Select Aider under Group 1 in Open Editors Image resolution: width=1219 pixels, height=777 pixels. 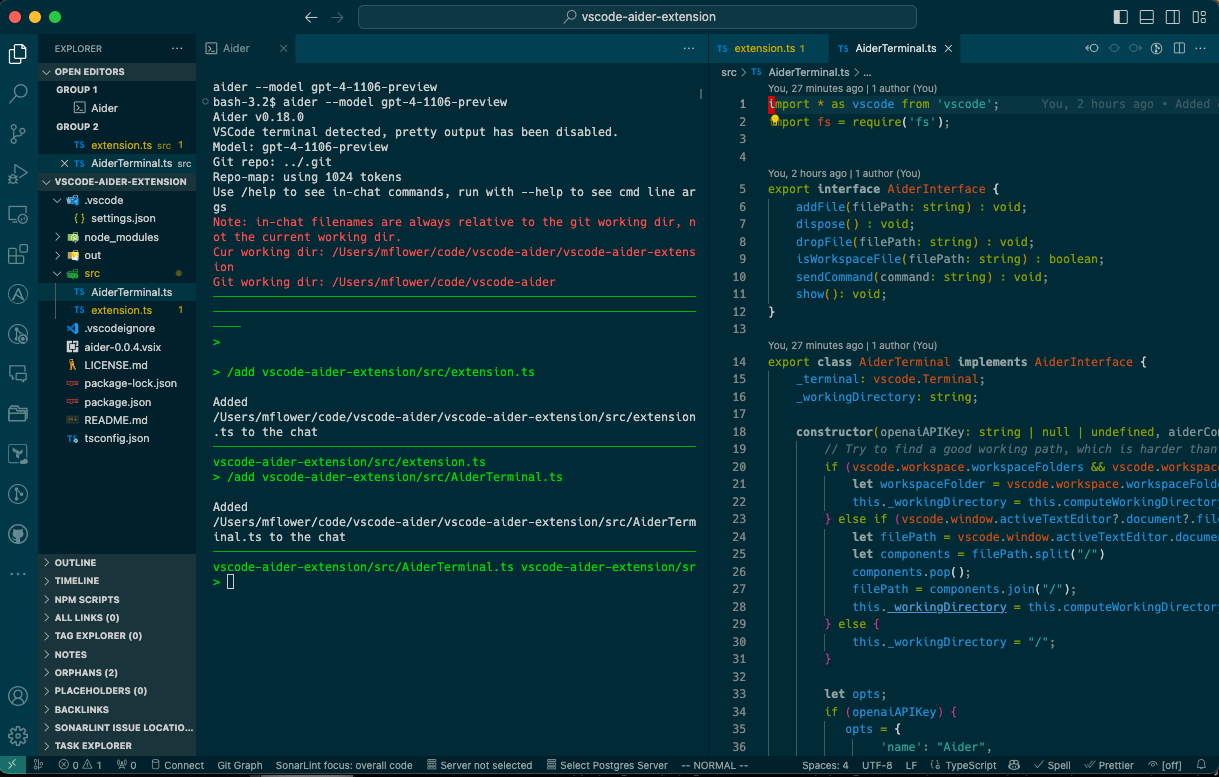point(117,108)
